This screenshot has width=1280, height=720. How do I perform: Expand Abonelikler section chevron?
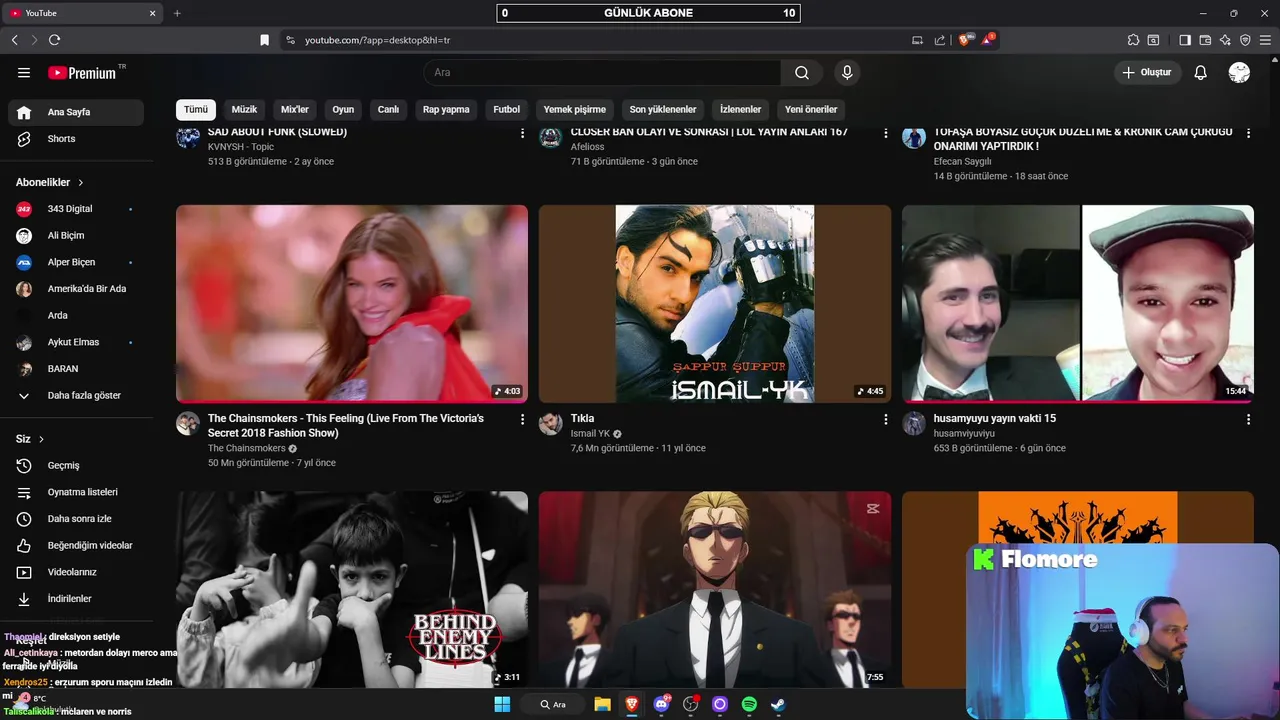(x=81, y=183)
